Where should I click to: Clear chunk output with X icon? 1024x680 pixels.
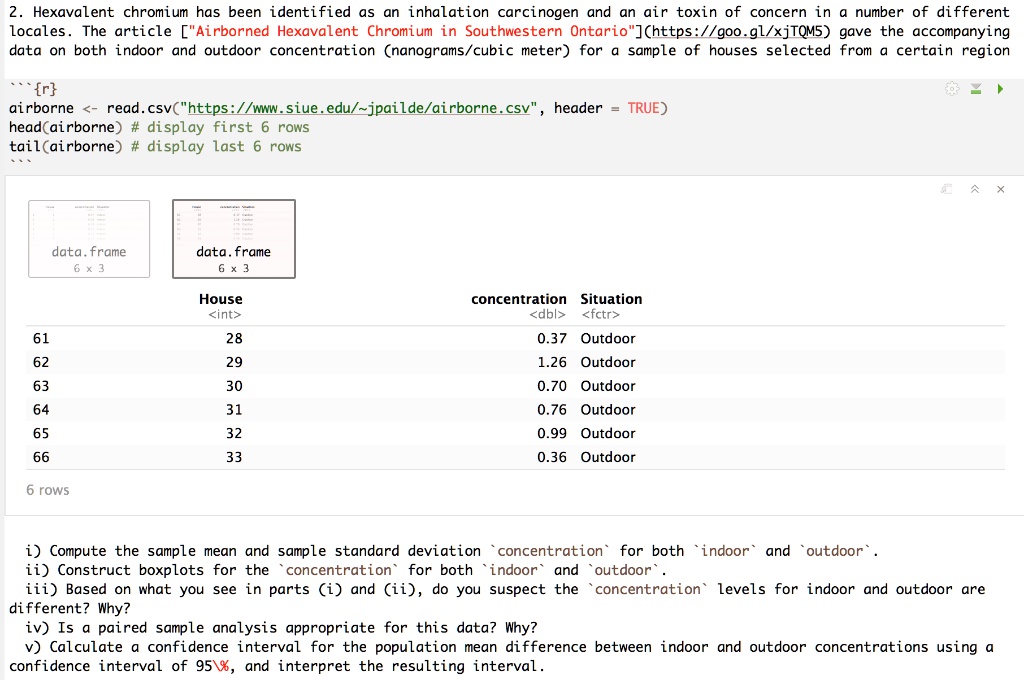coord(1000,189)
